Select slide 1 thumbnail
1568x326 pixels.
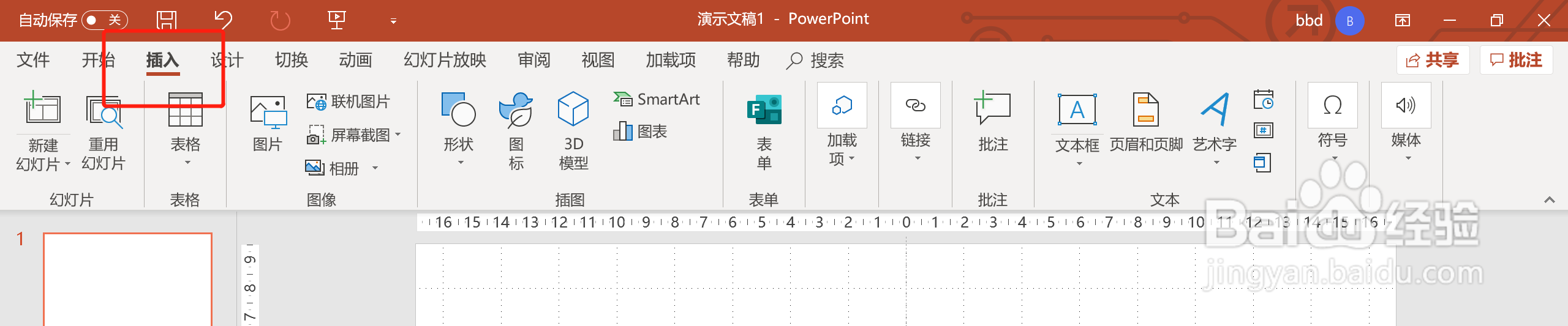tap(127, 279)
